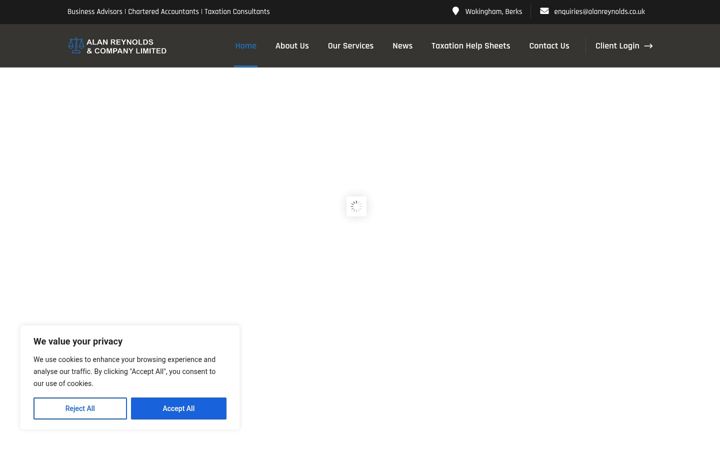Click the Client Login link
The image size is (720, 450).
tap(617, 46)
